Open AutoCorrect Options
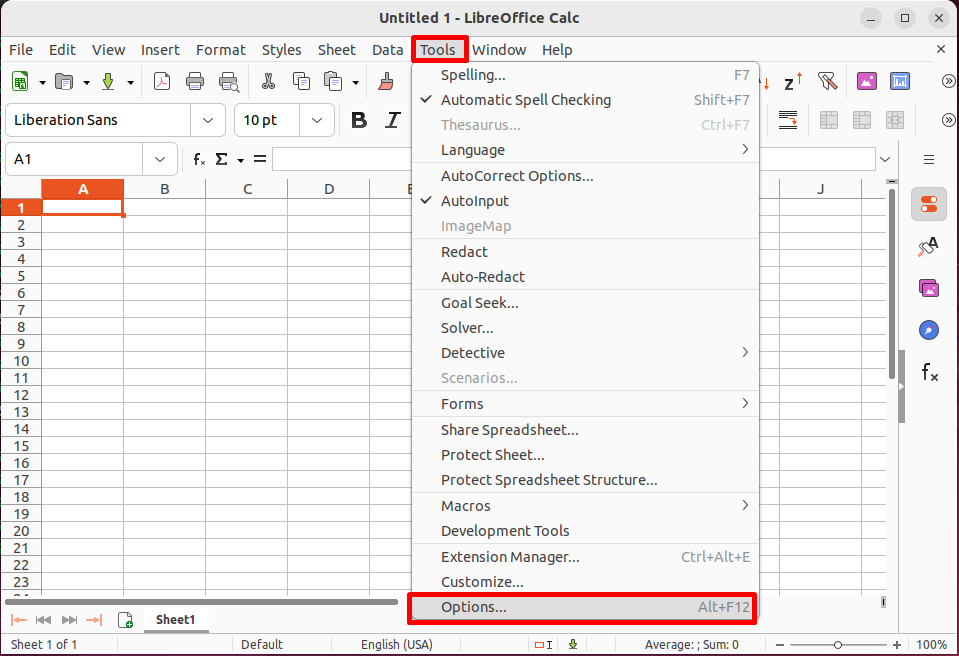The image size is (959, 656). click(x=585, y=176)
